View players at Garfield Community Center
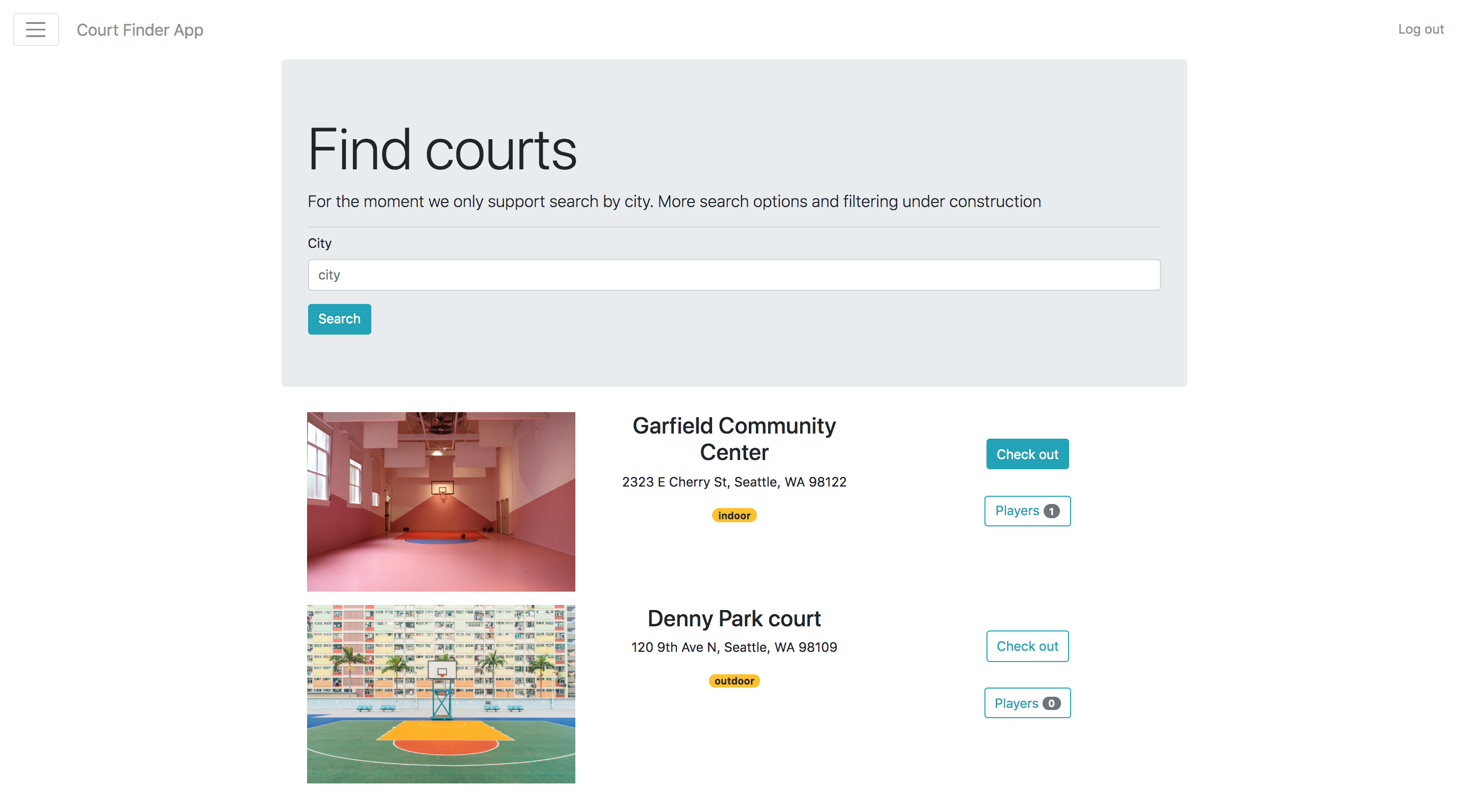Image resolution: width=1469 pixels, height=812 pixels. (x=1027, y=511)
